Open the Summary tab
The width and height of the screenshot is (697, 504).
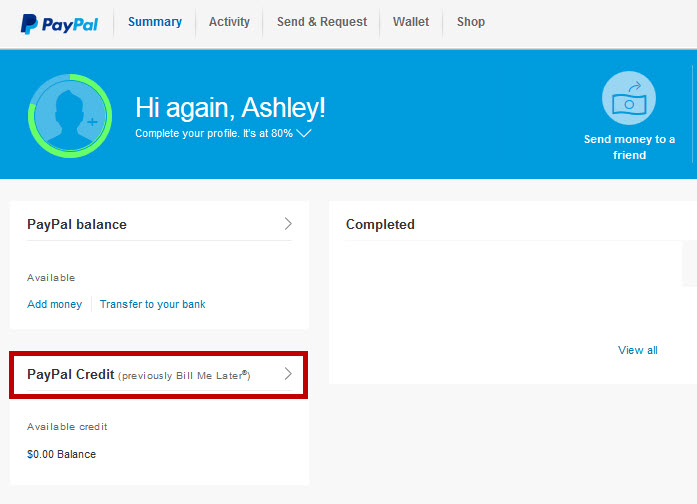pos(155,22)
